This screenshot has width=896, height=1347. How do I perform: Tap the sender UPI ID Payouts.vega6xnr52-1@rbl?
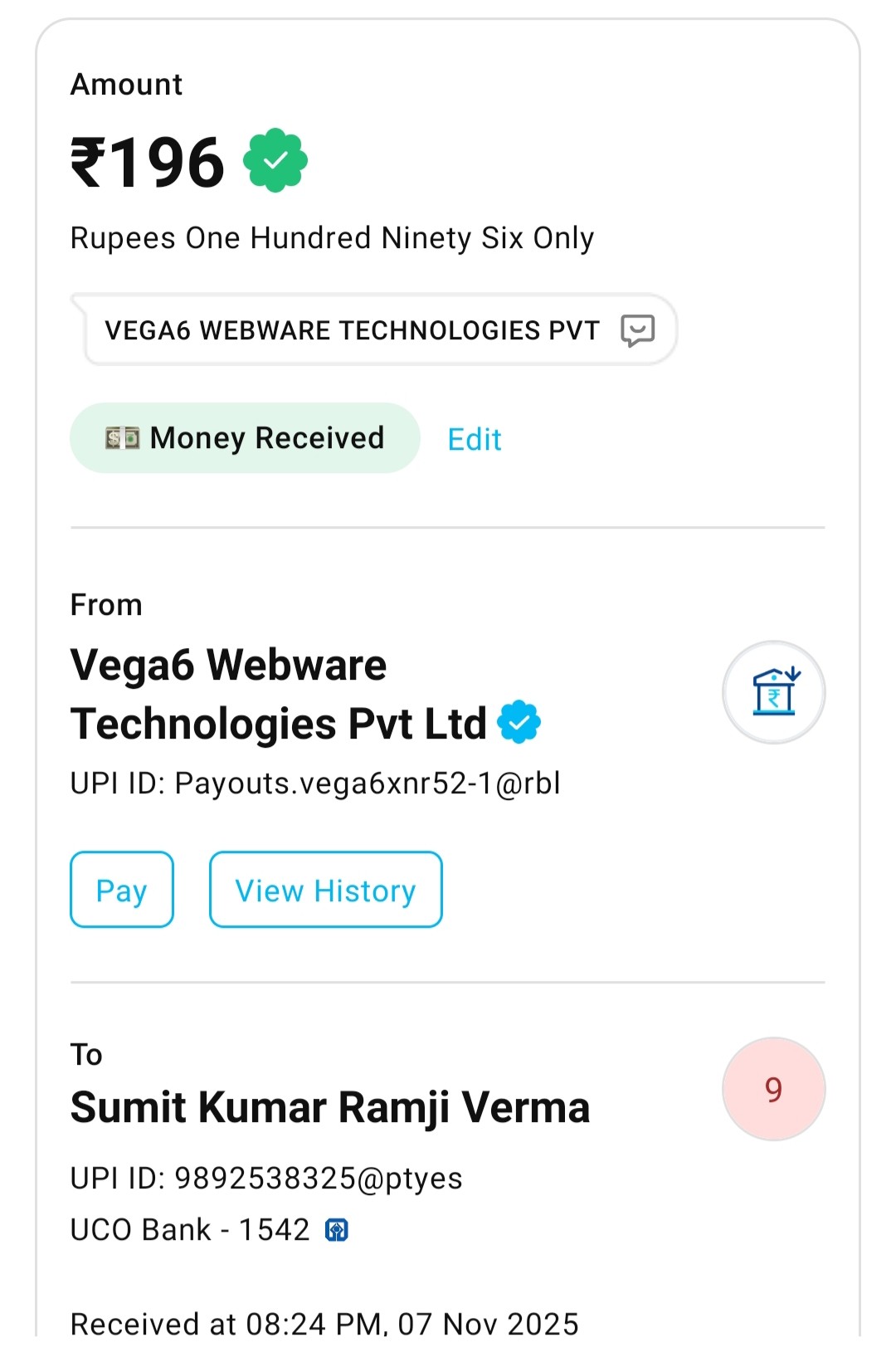point(315,783)
